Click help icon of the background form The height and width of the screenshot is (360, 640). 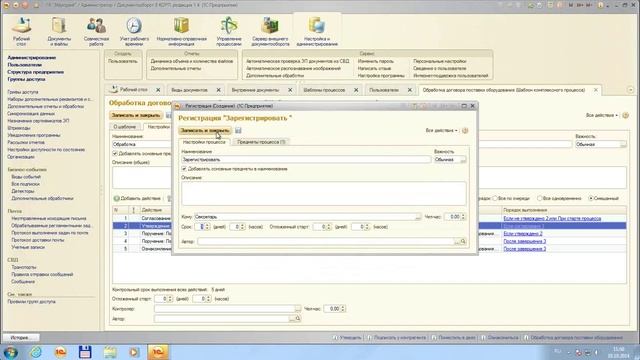tap(625, 116)
